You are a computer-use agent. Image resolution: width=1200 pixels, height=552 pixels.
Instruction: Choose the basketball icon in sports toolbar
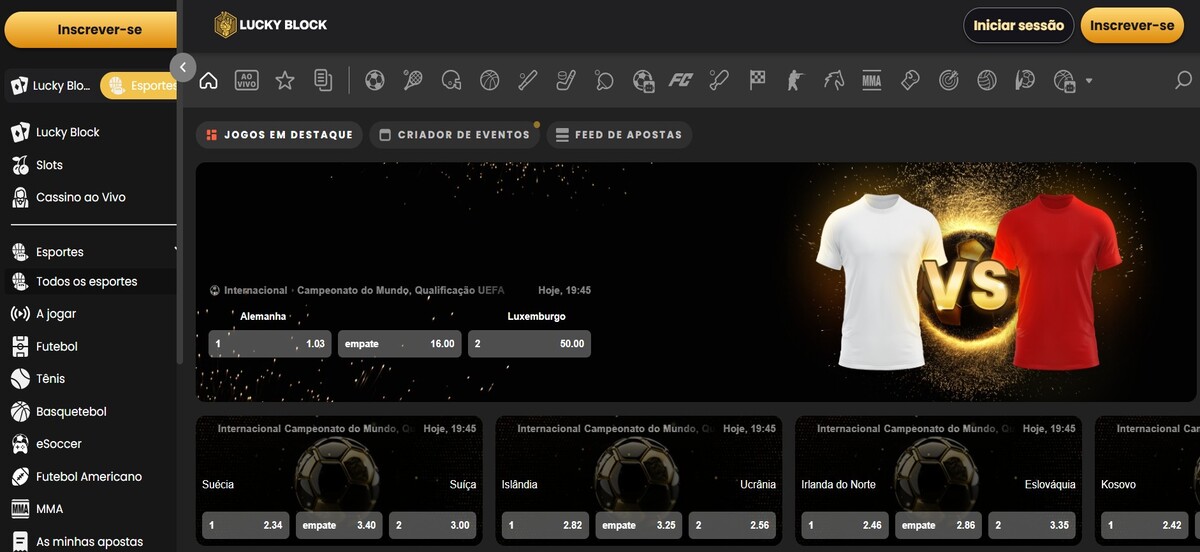coord(489,81)
